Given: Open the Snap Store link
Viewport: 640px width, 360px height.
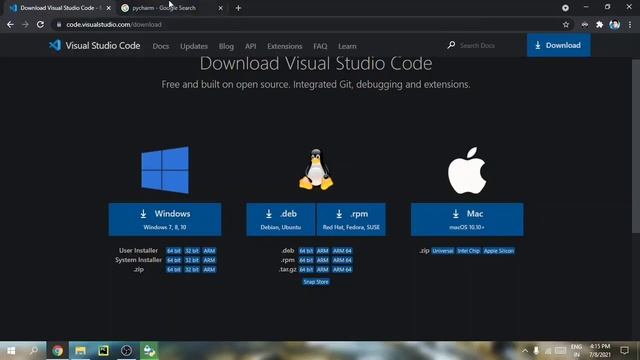Looking at the screenshot, I should pos(316,282).
